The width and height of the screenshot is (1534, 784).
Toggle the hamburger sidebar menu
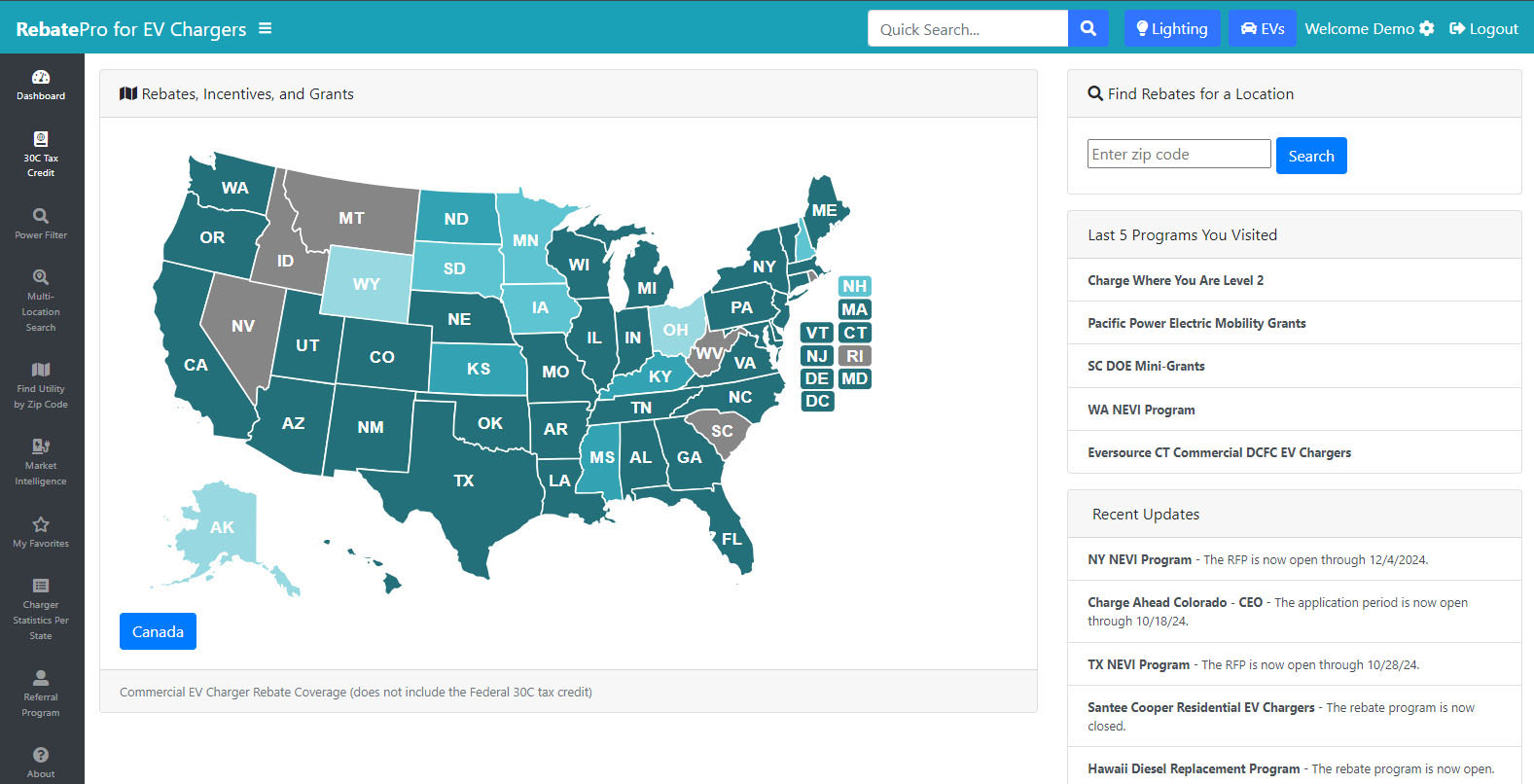click(x=265, y=29)
